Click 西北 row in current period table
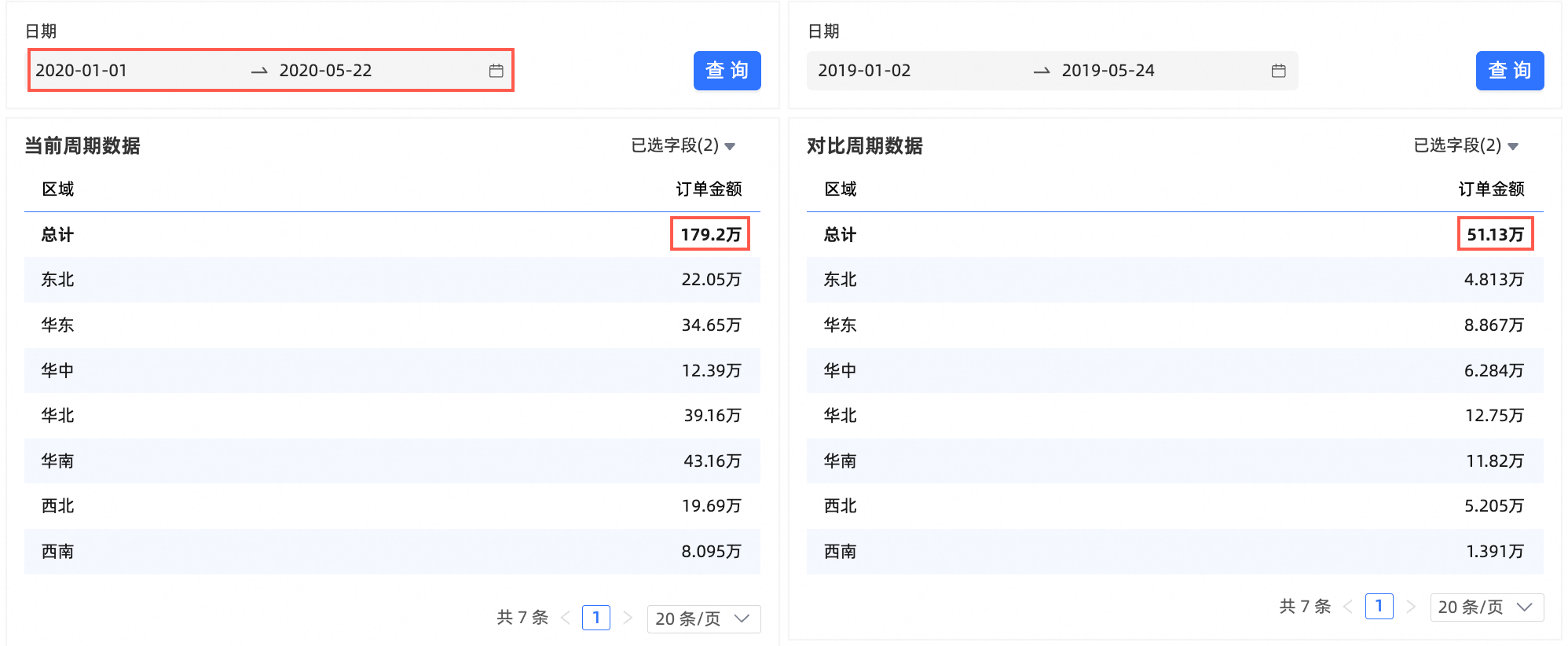This screenshot has width=1568, height=646. point(392,506)
